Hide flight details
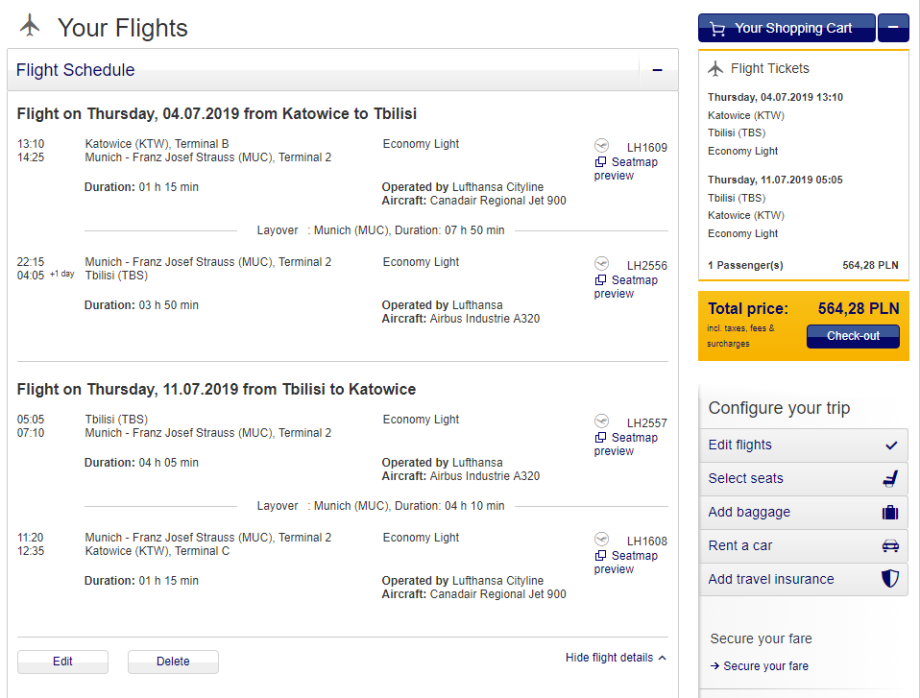The height and width of the screenshot is (698, 920). [x=615, y=658]
